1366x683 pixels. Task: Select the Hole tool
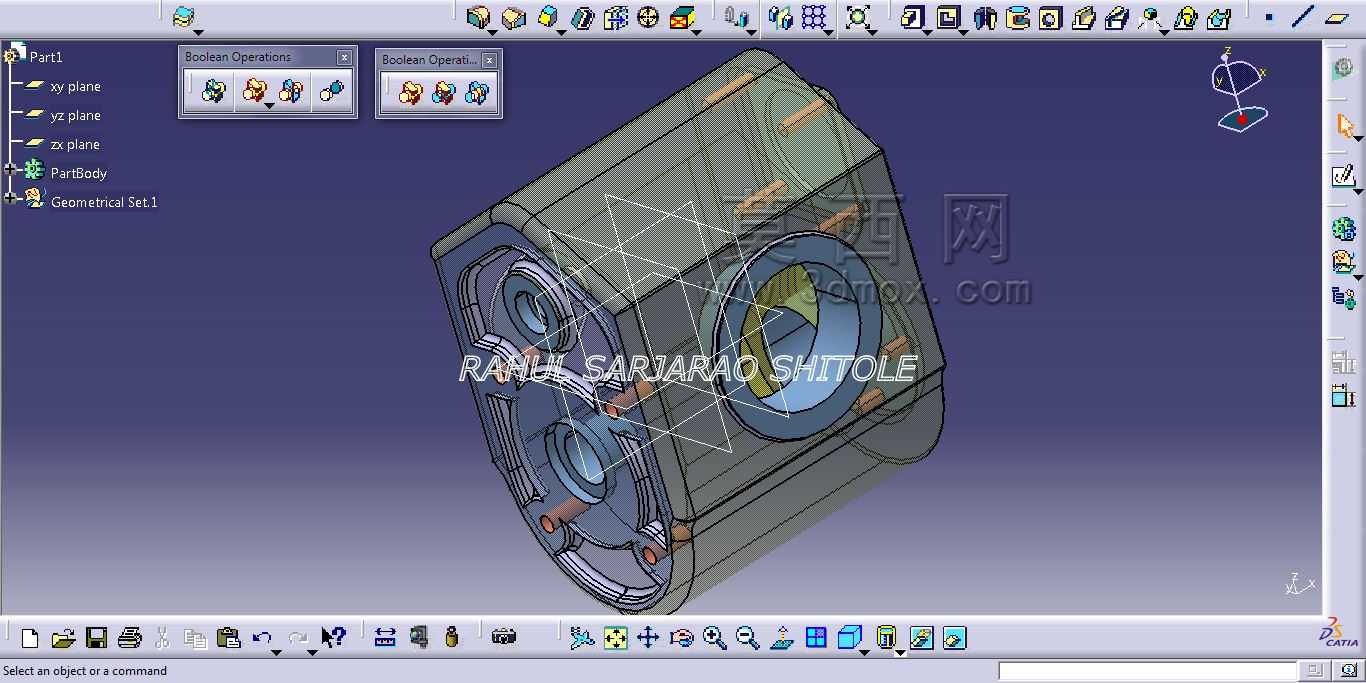[1050, 17]
